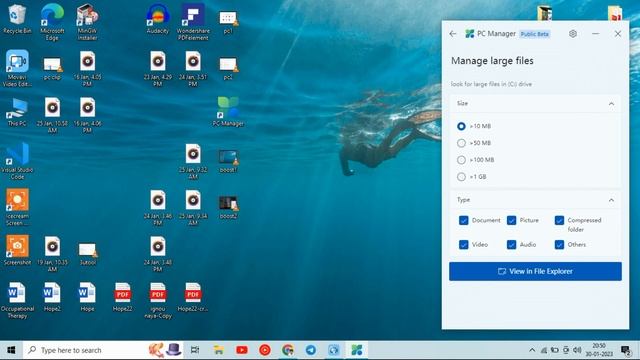Uncheck the Compressed folder file type
The image size is (640, 360).
[559, 220]
